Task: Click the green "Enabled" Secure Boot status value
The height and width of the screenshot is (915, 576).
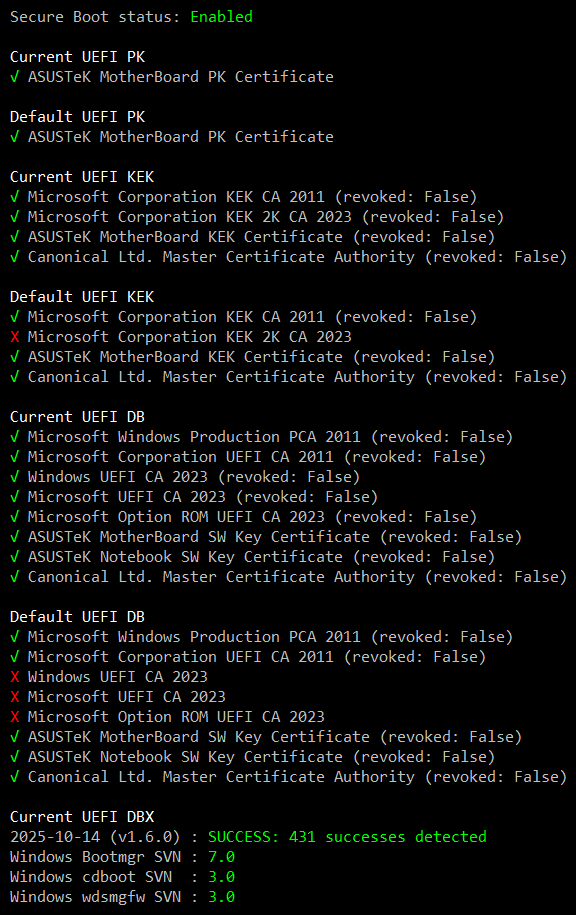Action: point(221,17)
